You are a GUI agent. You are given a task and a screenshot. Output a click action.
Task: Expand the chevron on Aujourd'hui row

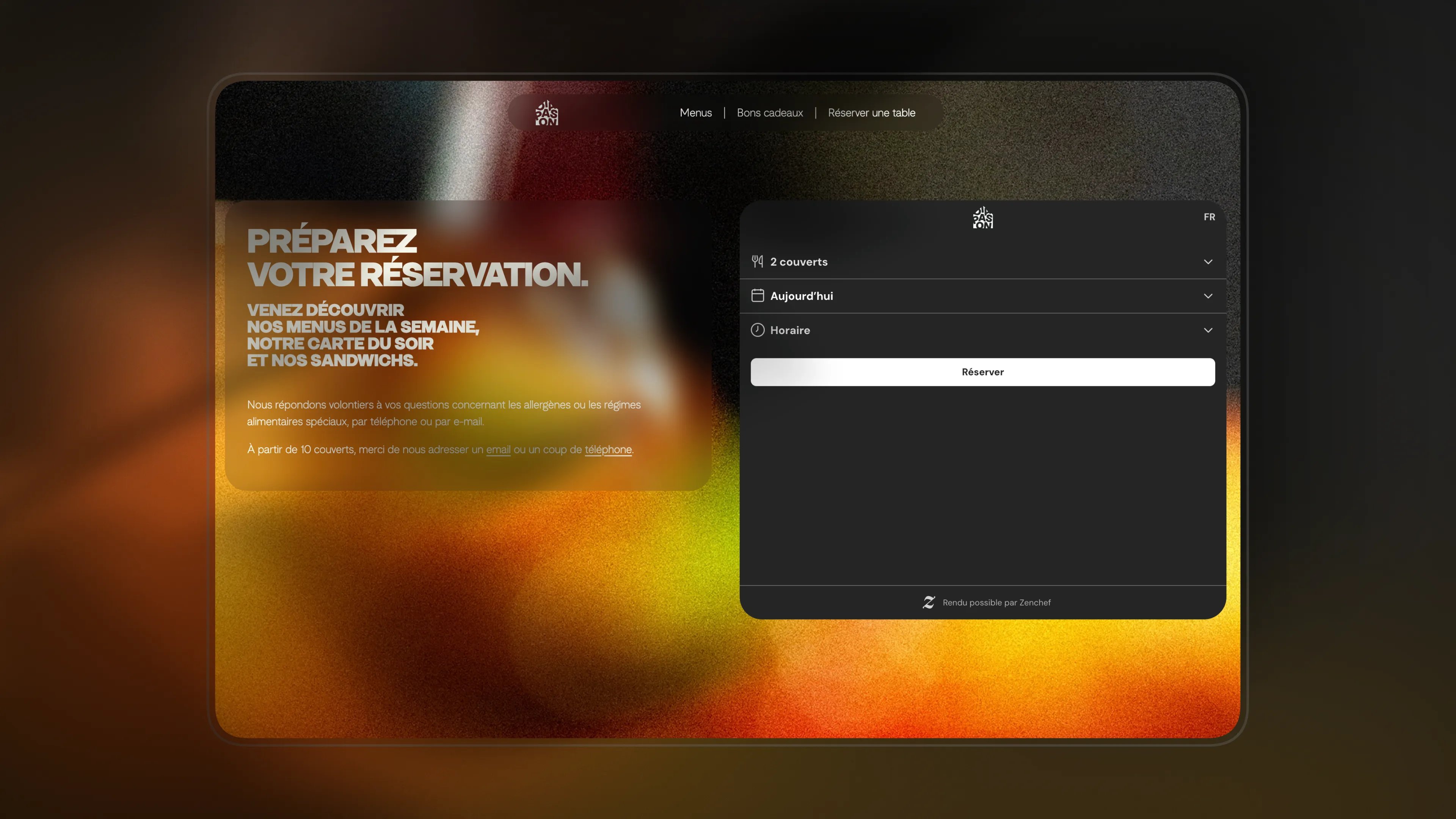coord(1208,296)
